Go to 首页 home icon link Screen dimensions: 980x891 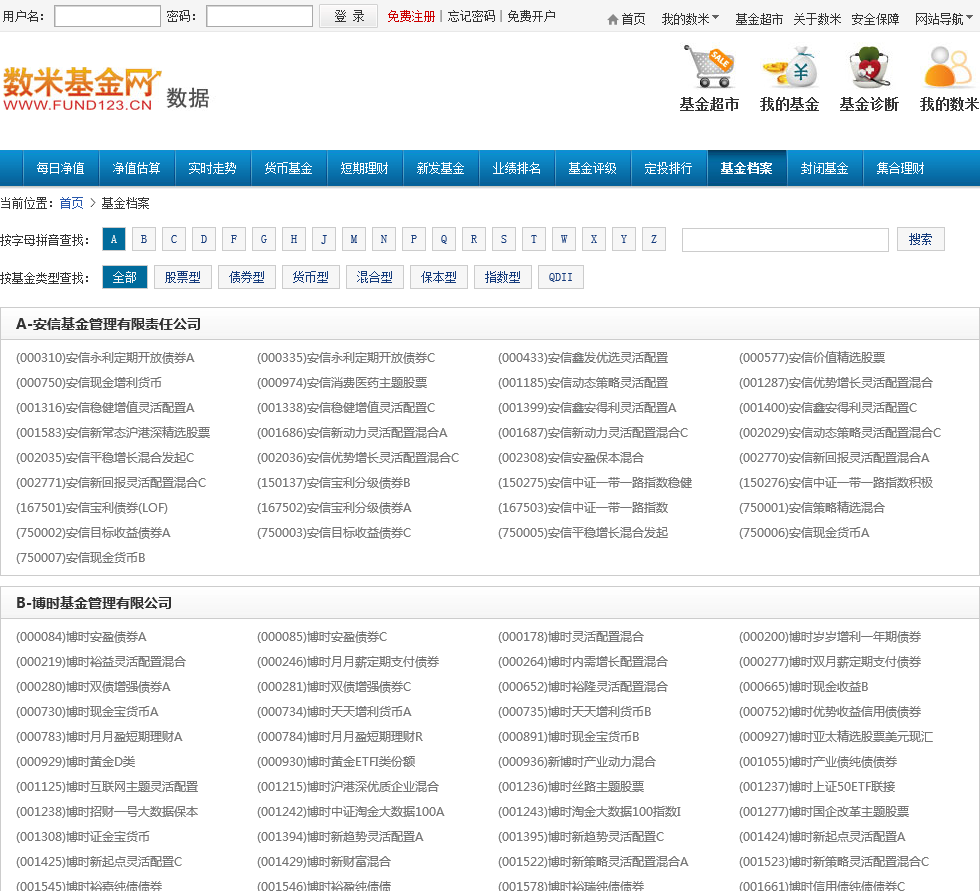(626, 19)
